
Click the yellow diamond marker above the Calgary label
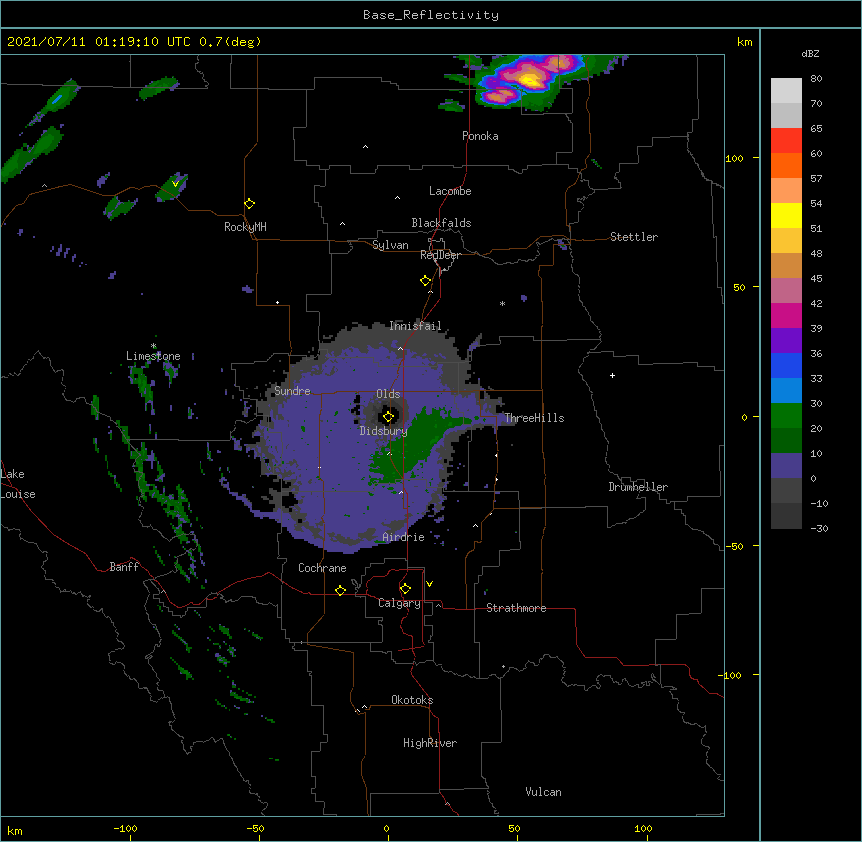pyautogui.click(x=405, y=589)
